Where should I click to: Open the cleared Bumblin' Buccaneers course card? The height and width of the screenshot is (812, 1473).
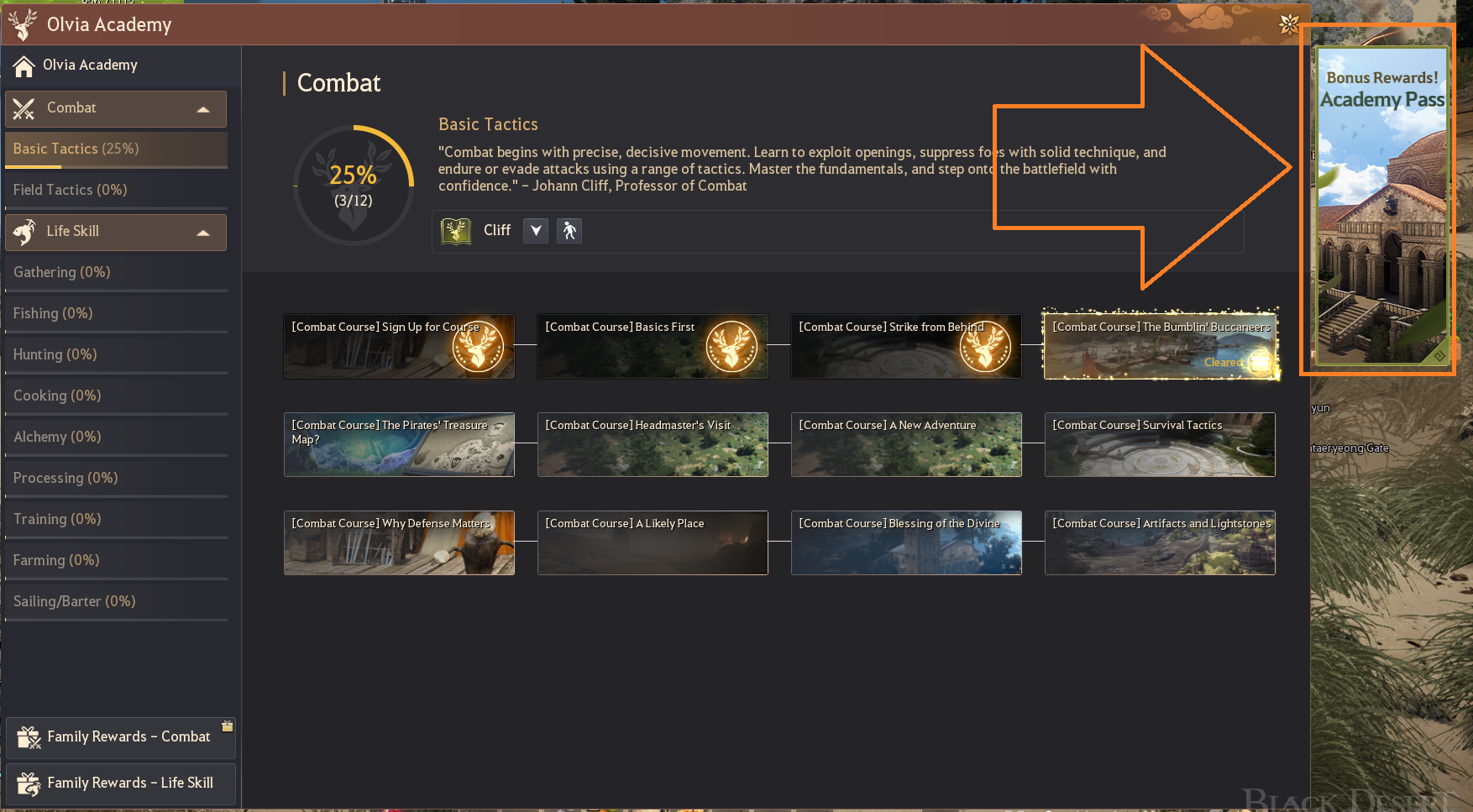tap(1160, 344)
